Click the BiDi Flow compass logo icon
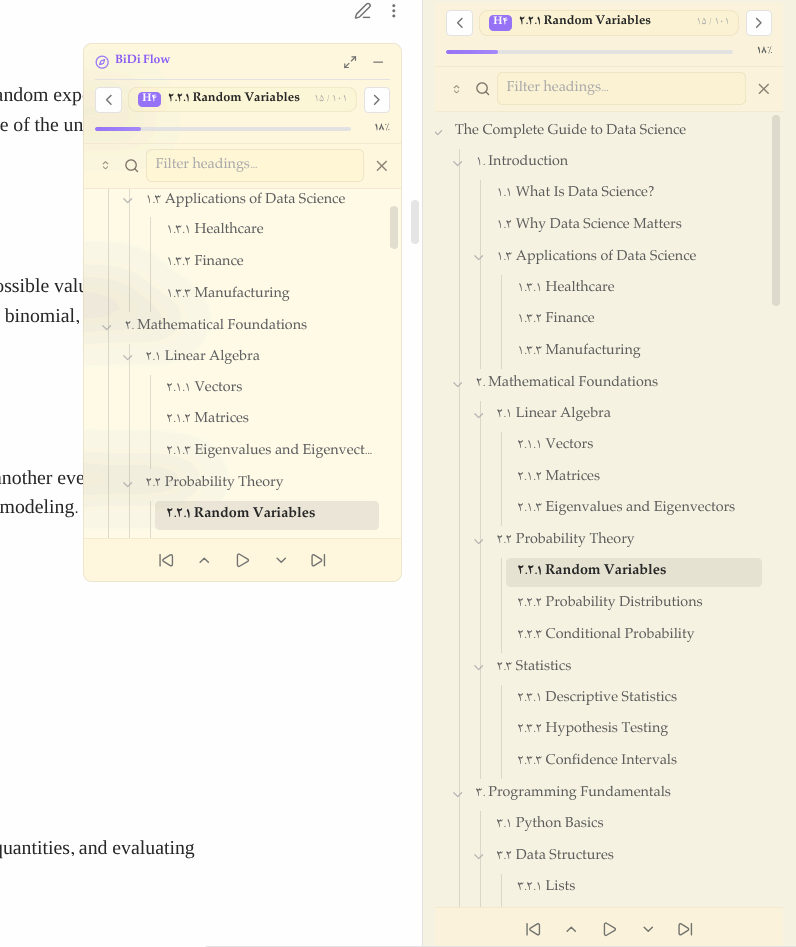Image resolution: width=796 pixels, height=947 pixels. (102, 61)
